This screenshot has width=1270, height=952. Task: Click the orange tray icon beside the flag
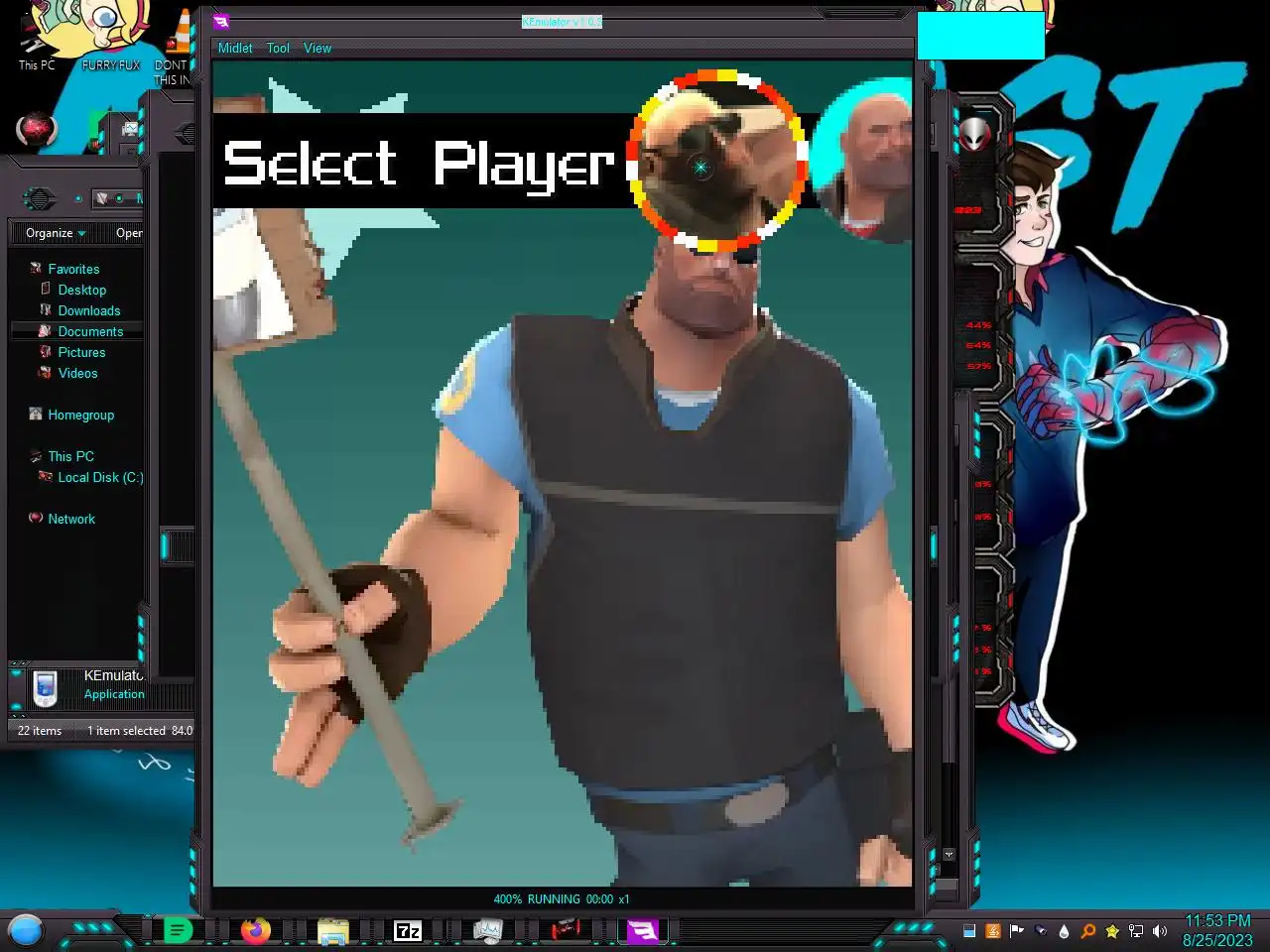(993, 931)
